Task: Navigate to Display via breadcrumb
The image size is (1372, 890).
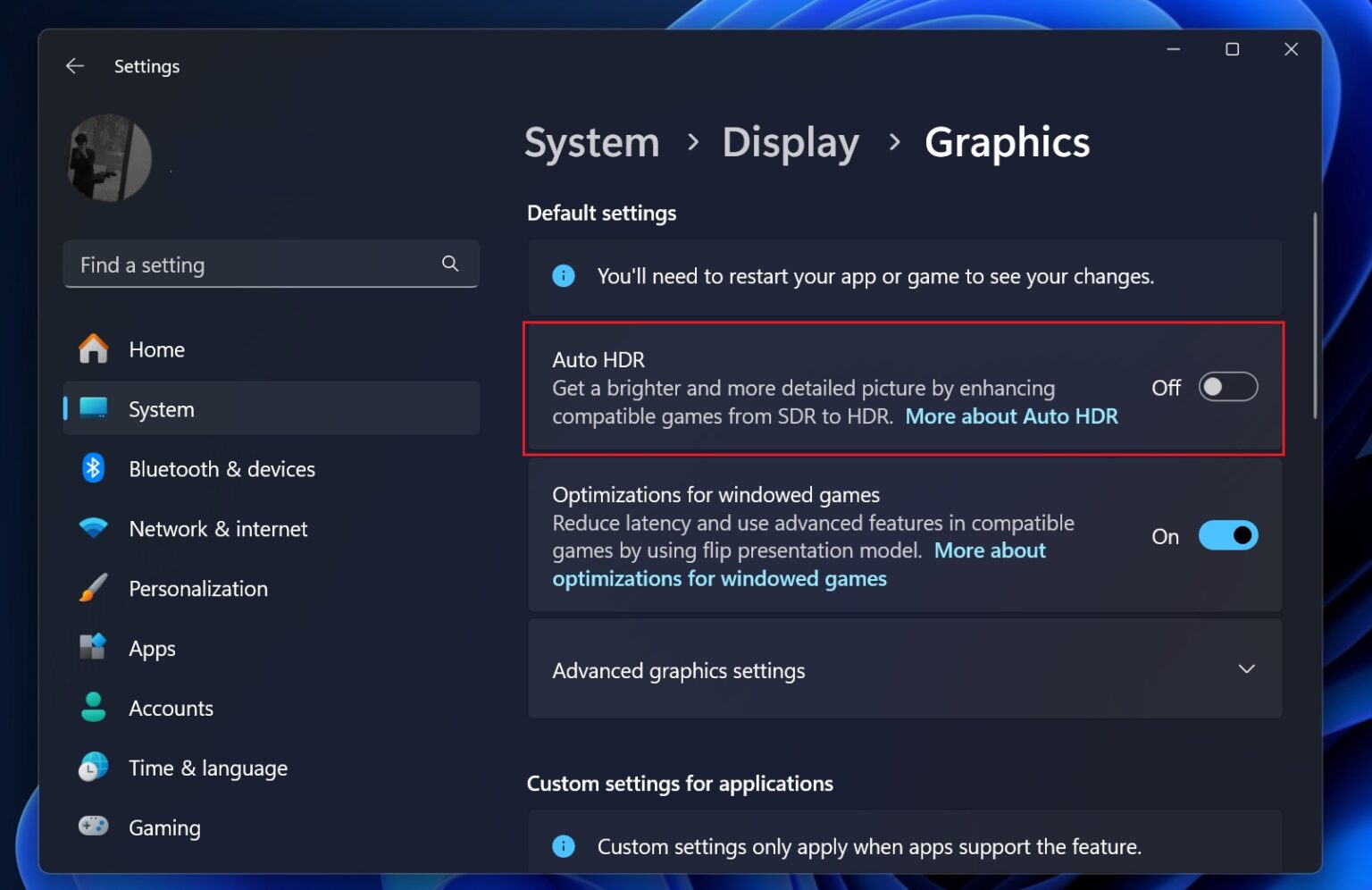Action: (790, 142)
